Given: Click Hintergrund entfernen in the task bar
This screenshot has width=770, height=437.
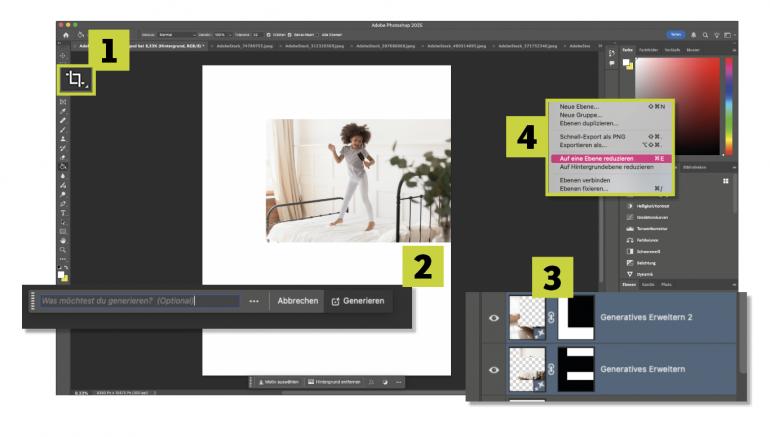Looking at the screenshot, I should pyautogui.click(x=334, y=382).
